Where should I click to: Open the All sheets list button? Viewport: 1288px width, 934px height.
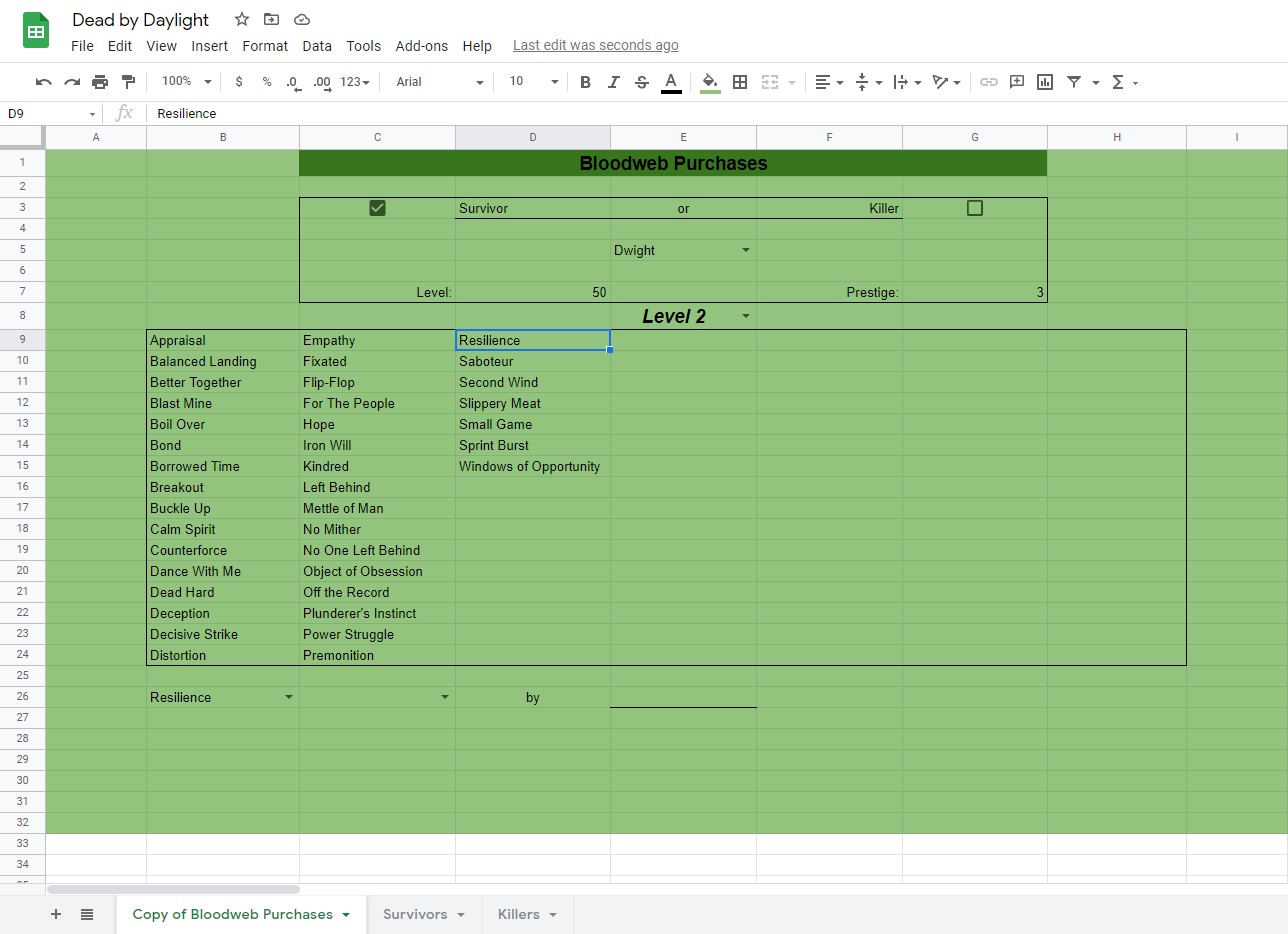click(87, 914)
